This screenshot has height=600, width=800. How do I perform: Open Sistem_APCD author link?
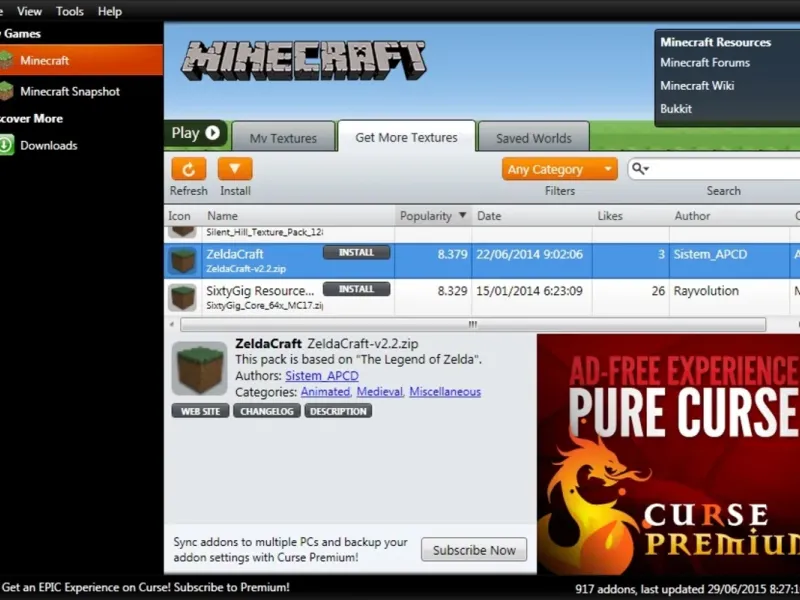tap(322, 376)
